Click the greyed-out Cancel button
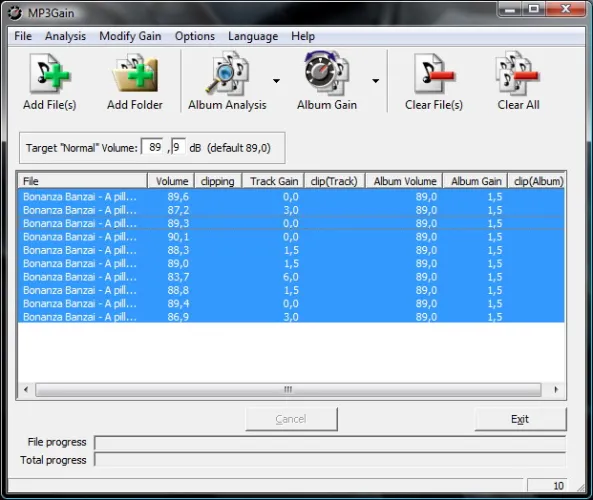Image resolution: width=593 pixels, height=500 pixels. coord(291,419)
